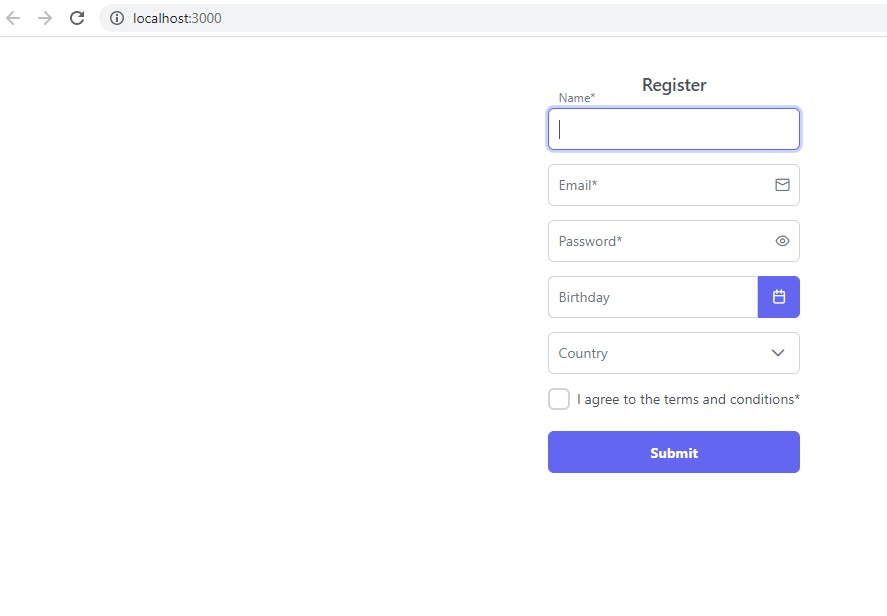Check the terms and conditions checkbox

(x=559, y=399)
